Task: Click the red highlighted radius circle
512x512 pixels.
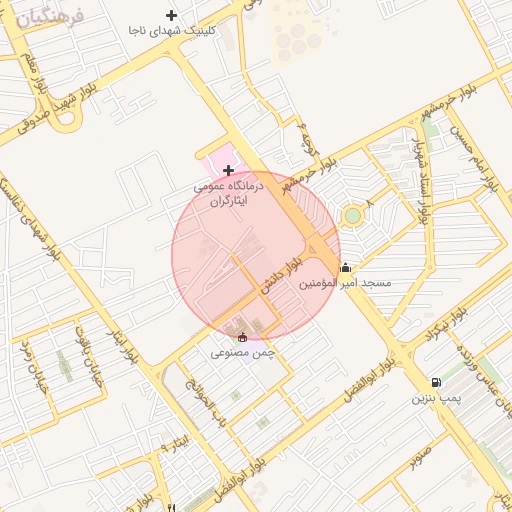Action: [256, 255]
